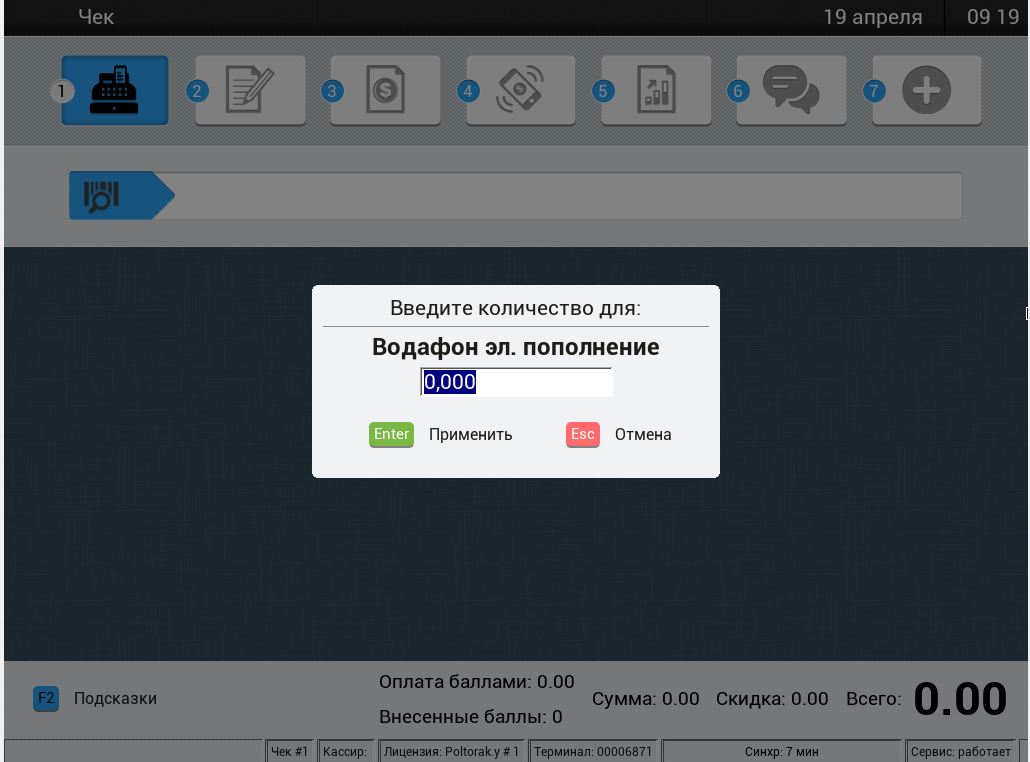Open the chat messages section (tab 6)
The width and height of the screenshot is (1030, 762).
[x=792, y=90]
